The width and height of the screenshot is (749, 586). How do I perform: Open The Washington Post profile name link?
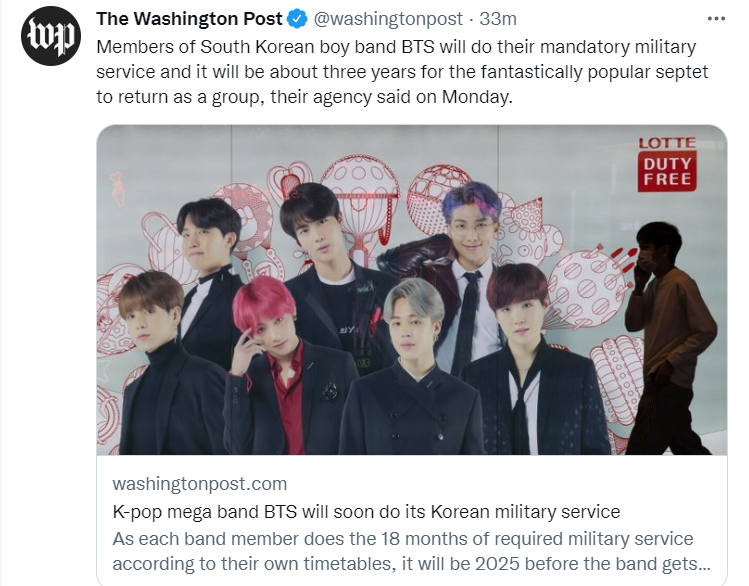(189, 19)
